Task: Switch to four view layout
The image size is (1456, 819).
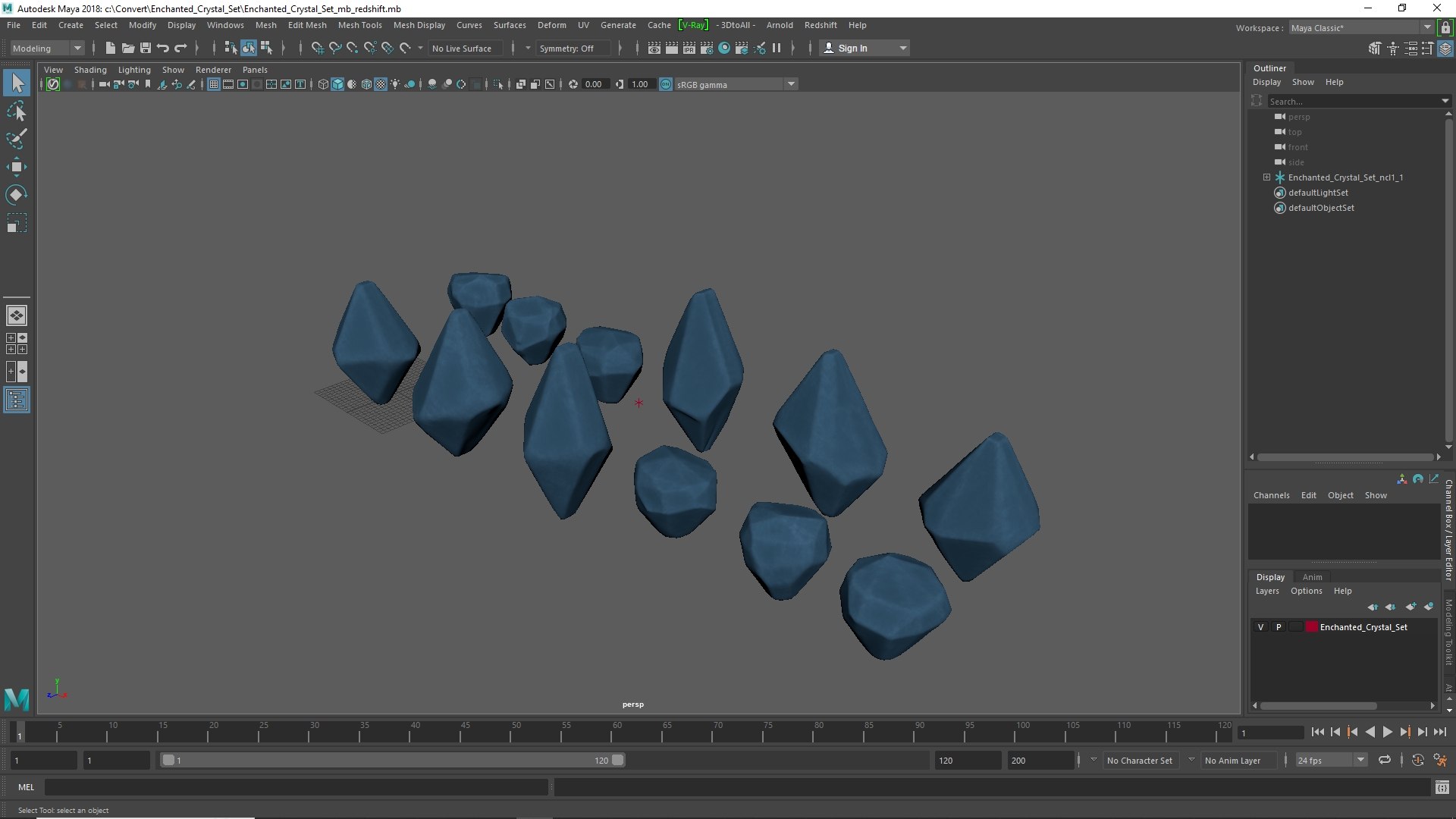Action: [x=17, y=344]
